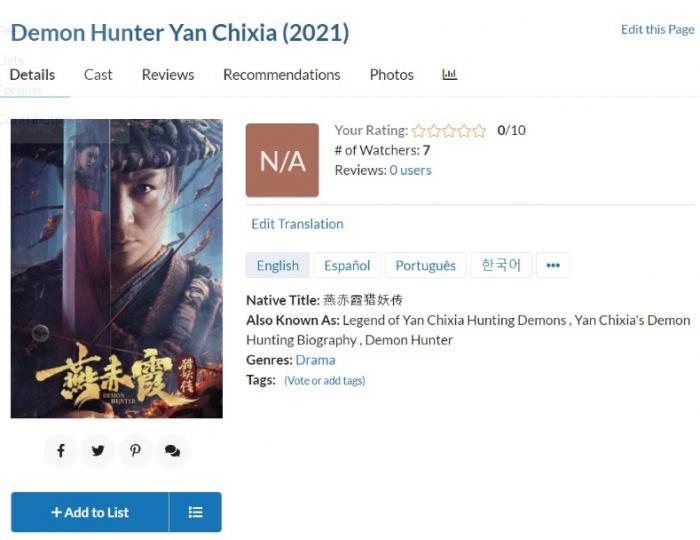Screen dimensions: 700x540
Task: View the Photos tab
Action: click(392, 75)
